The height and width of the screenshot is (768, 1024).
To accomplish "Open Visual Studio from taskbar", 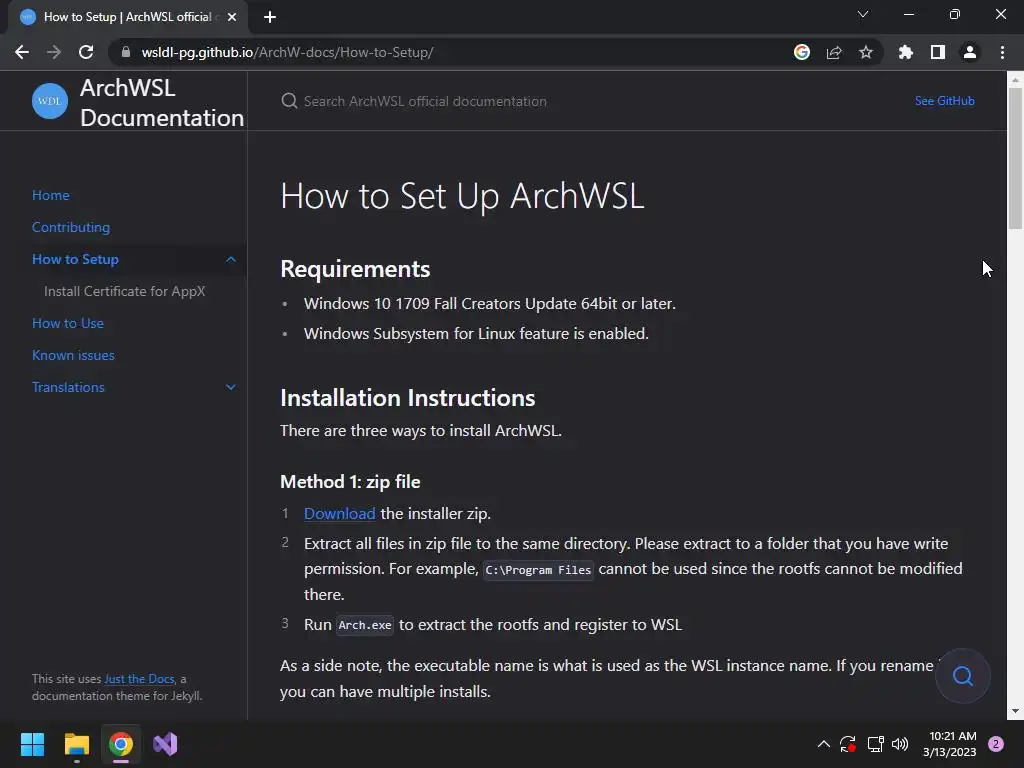I will pos(165,744).
